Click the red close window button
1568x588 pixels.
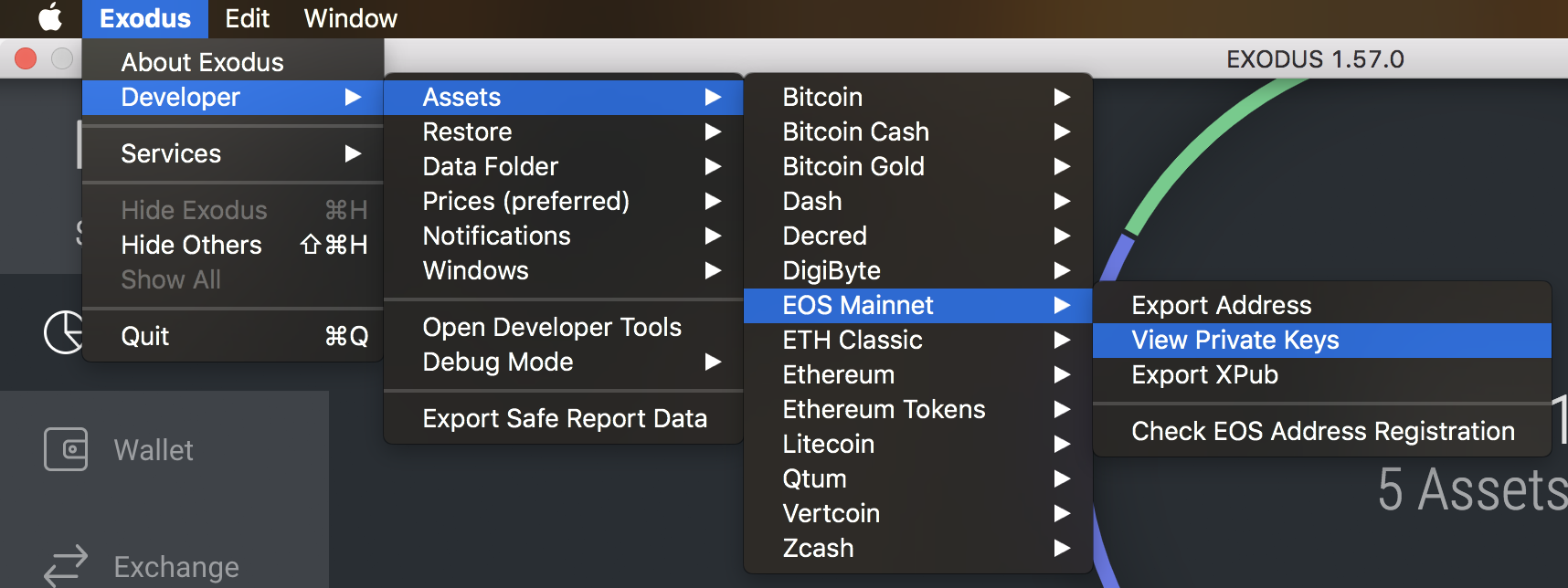tap(26, 58)
